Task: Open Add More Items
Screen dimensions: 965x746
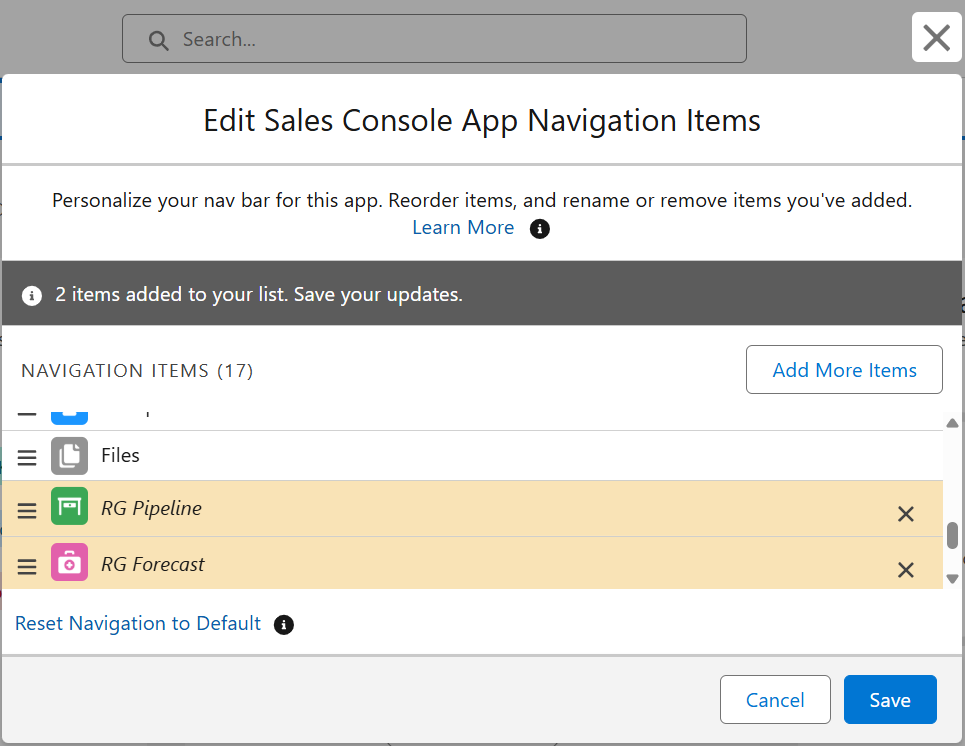Action: pyautogui.click(x=844, y=369)
